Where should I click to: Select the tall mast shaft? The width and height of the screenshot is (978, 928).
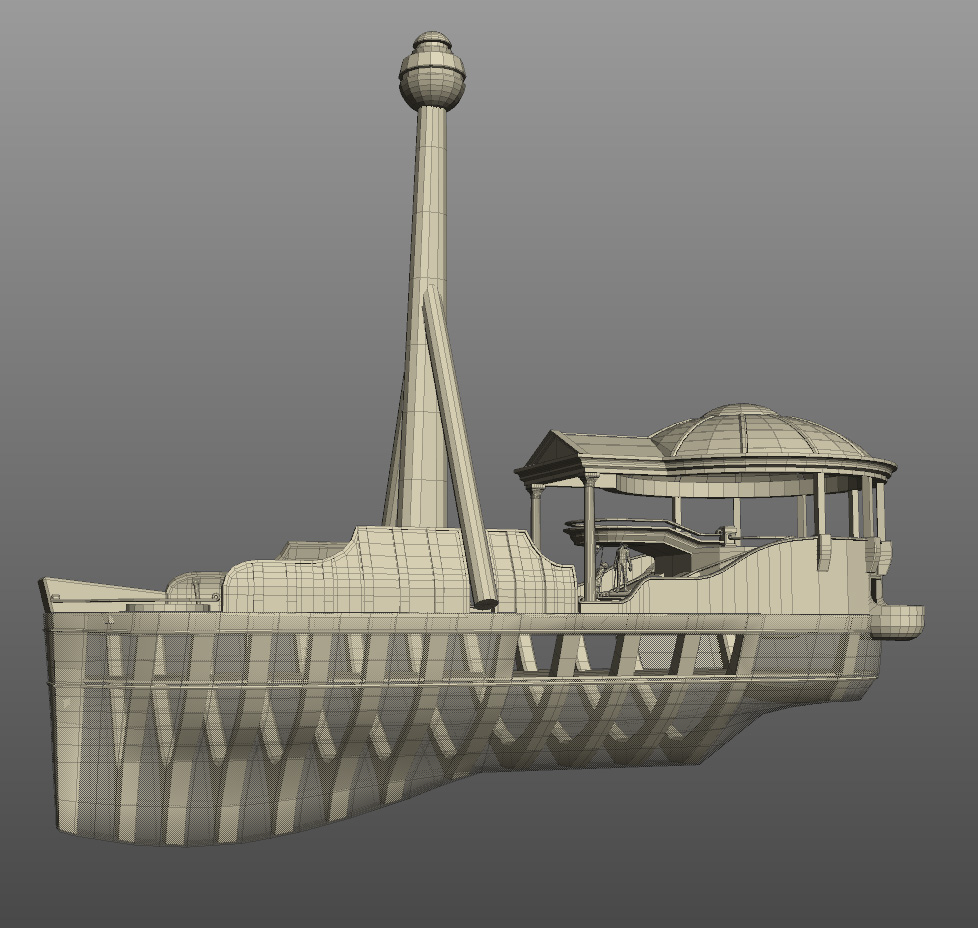click(x=427, y=318)
